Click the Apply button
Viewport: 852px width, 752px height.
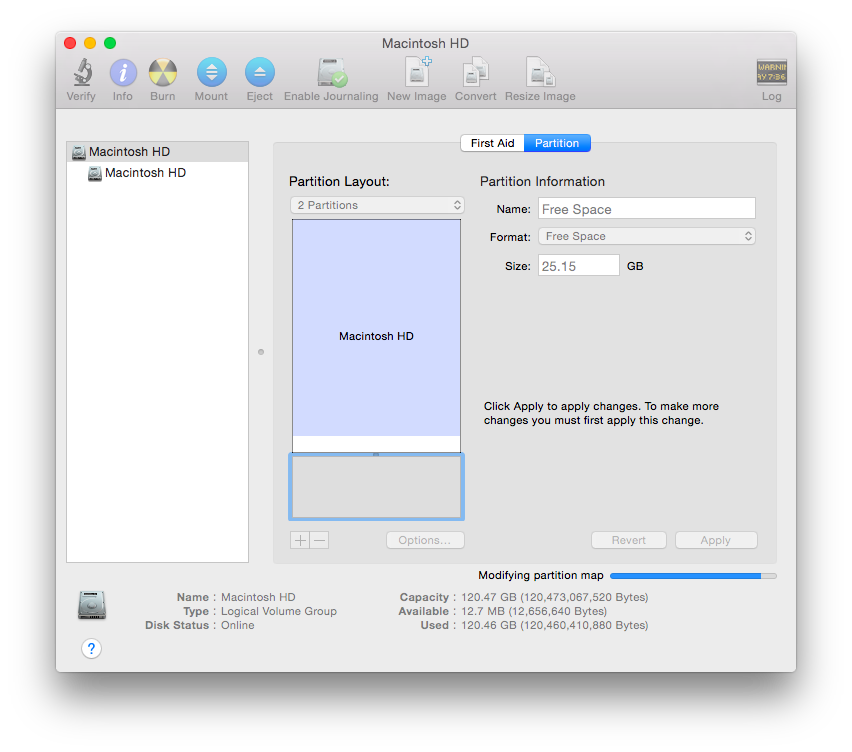click(716, 540)
